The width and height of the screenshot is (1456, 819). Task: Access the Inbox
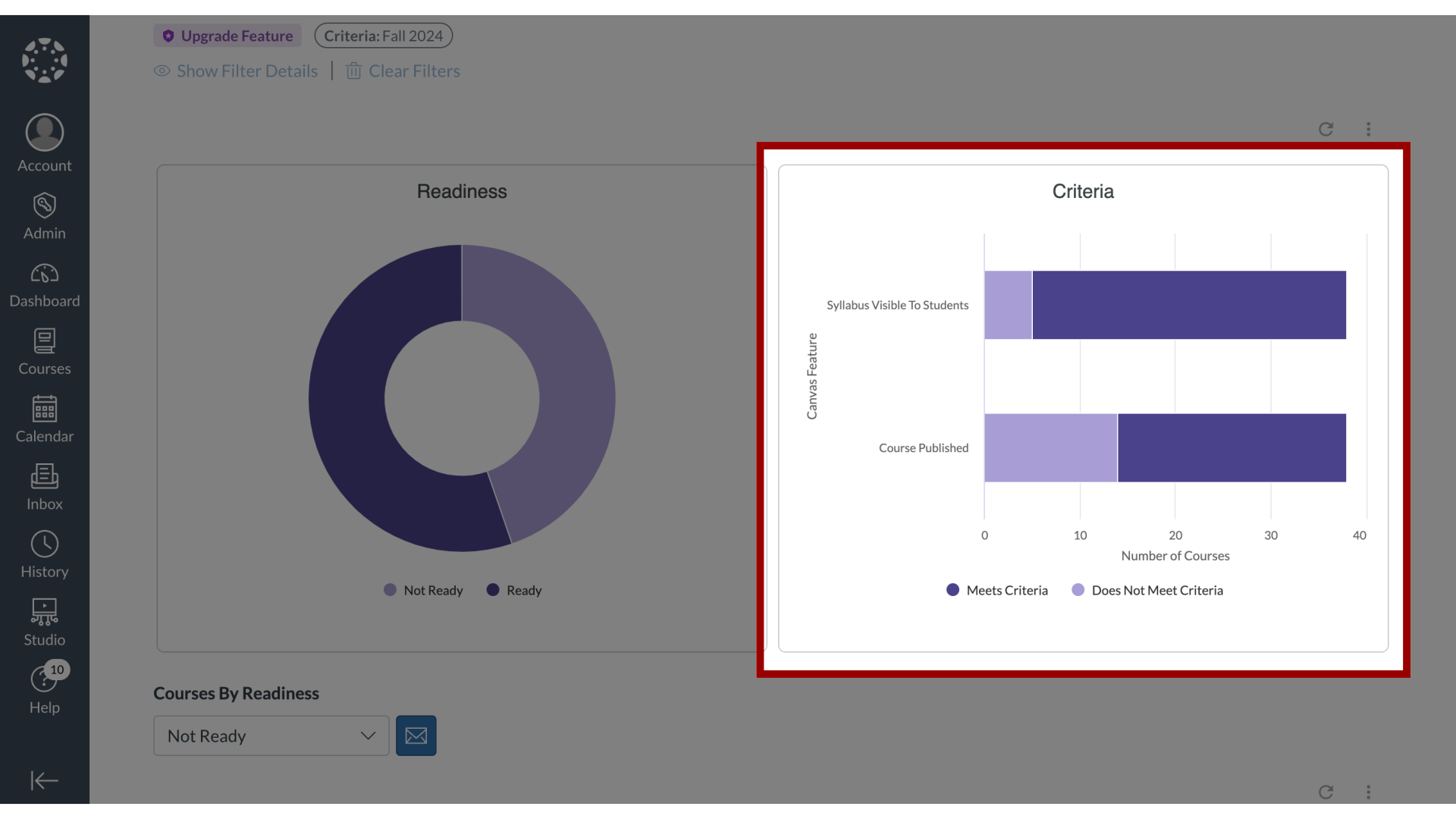tap(44, 486)
